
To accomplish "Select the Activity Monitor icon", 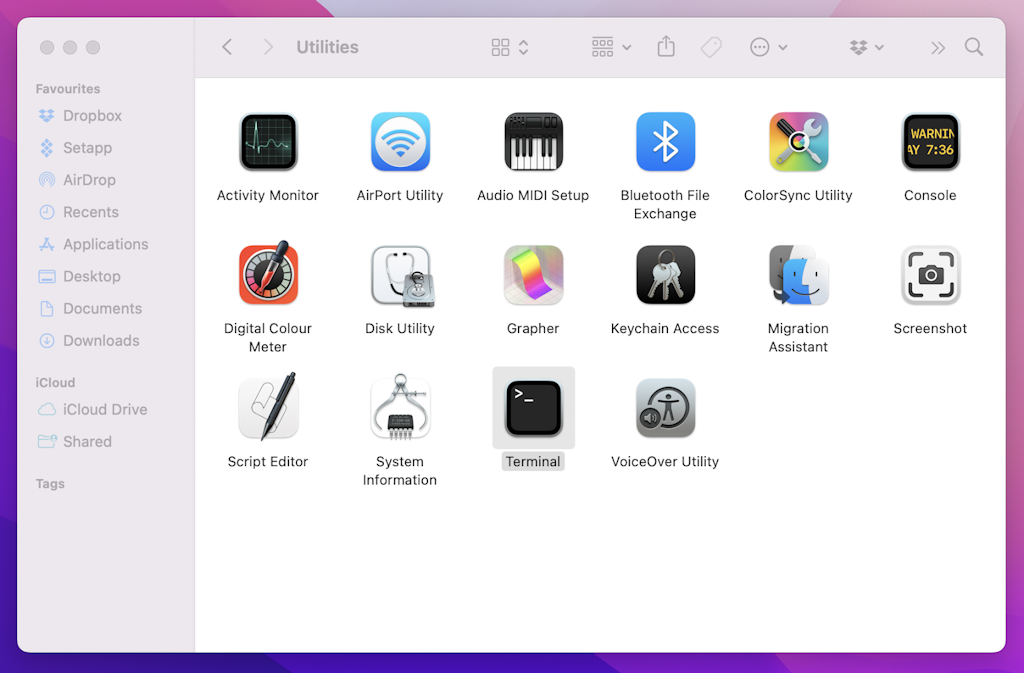I will click(267, 142).
